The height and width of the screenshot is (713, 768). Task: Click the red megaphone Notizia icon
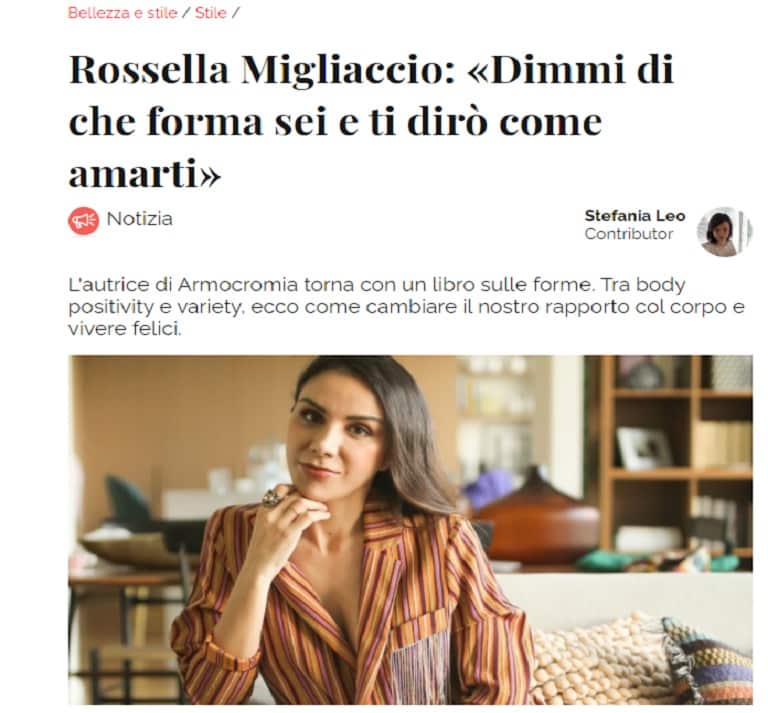[x=83, y=220]
